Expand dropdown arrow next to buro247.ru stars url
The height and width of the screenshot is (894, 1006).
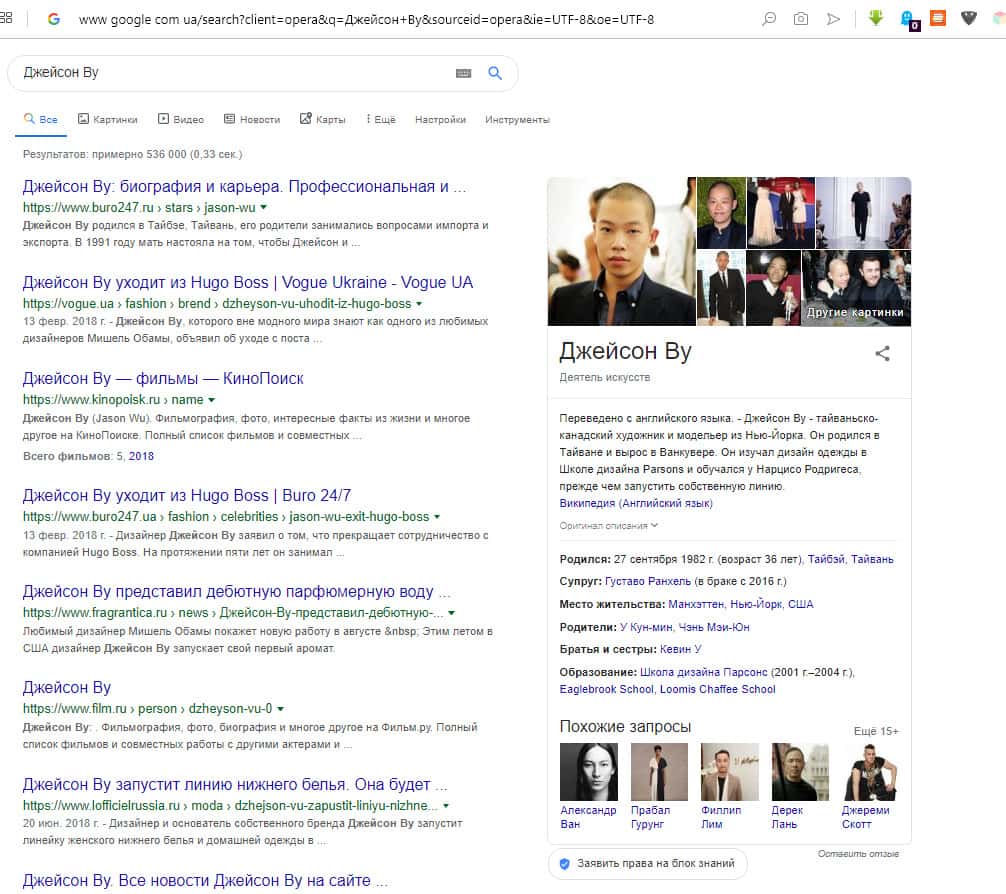[x=264, y=208]
